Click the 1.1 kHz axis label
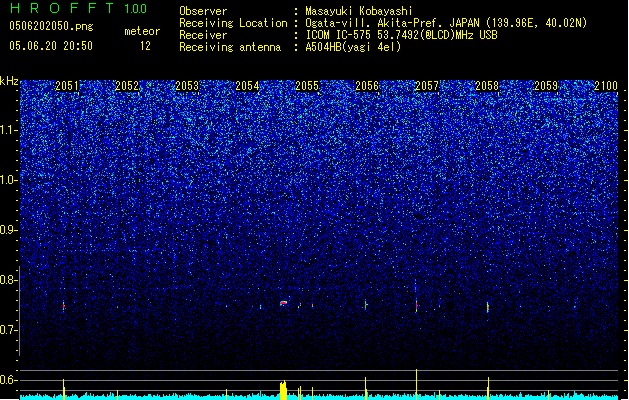This screenshot has width=629, height=400. [x=8, y=130]
